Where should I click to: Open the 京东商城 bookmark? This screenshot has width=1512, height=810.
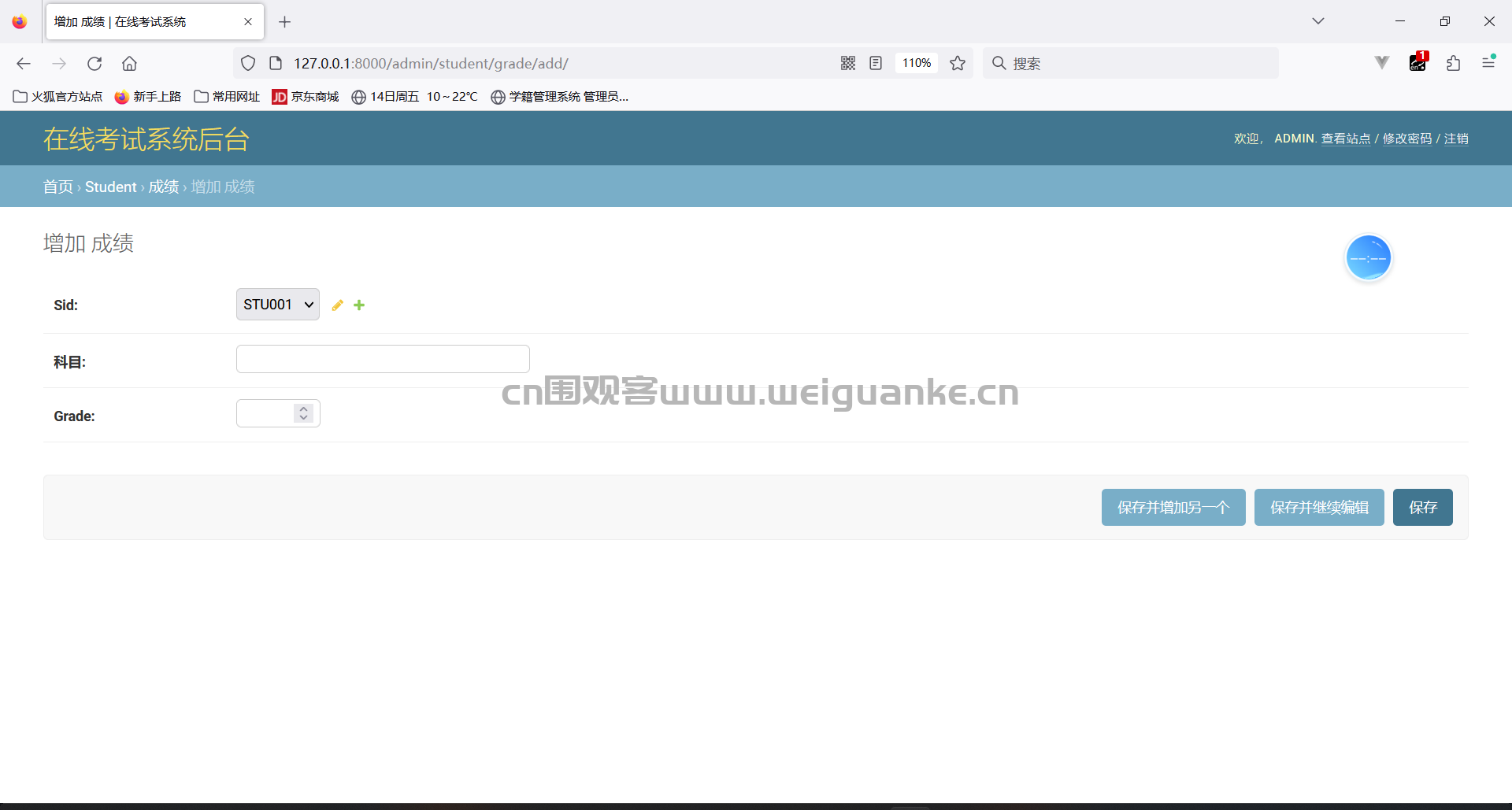(x=306, y=97)
